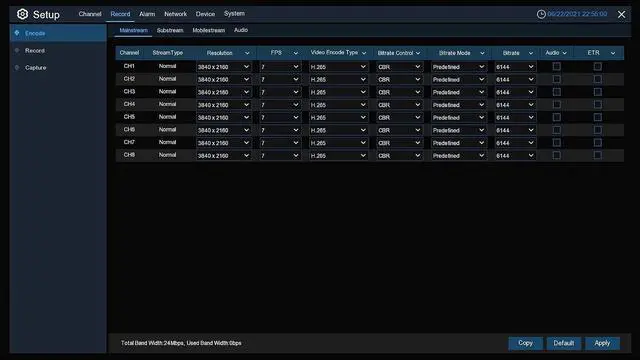Switch to the Mobilestream tab
This screenshot has width=640, height=360.
coord(209,30)
